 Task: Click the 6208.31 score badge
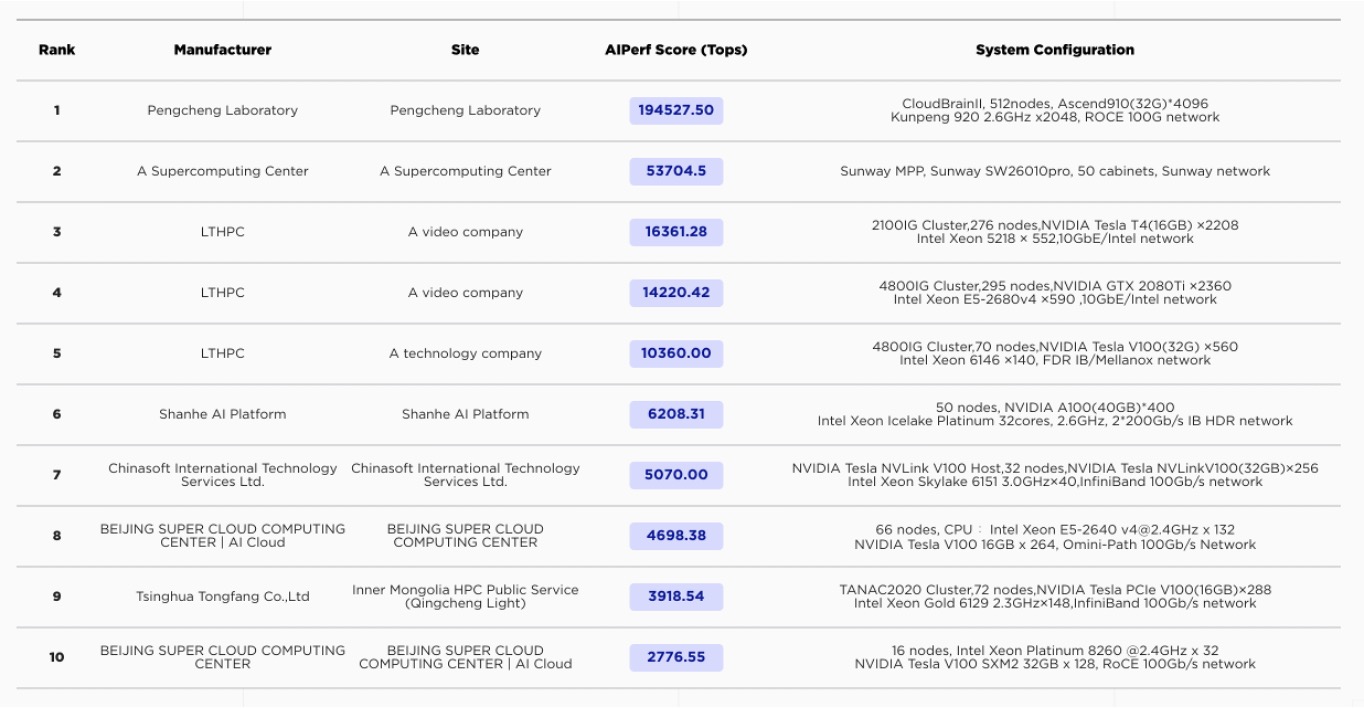coord(676,414)
